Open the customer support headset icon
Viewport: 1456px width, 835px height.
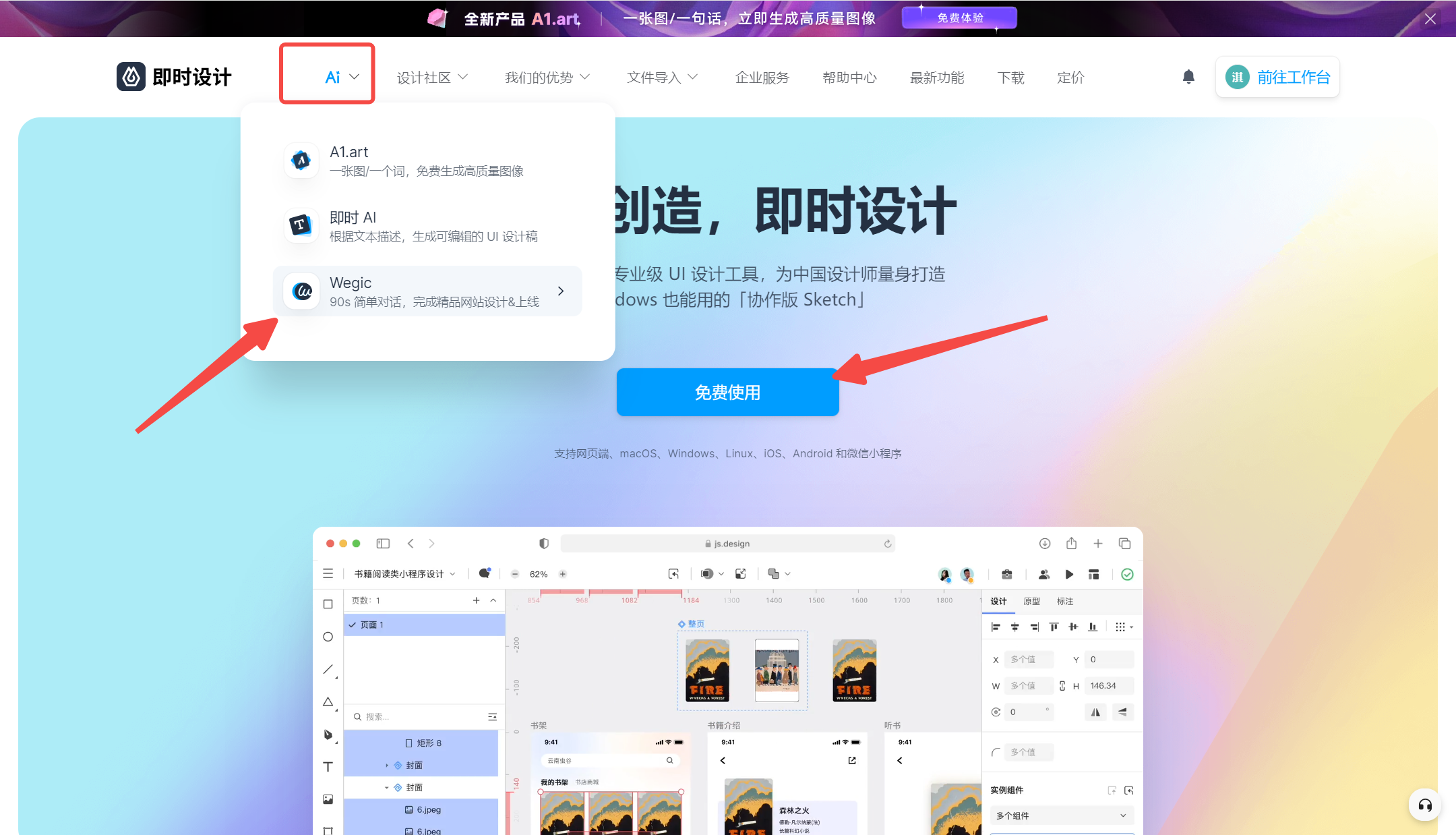[1425, 805]
